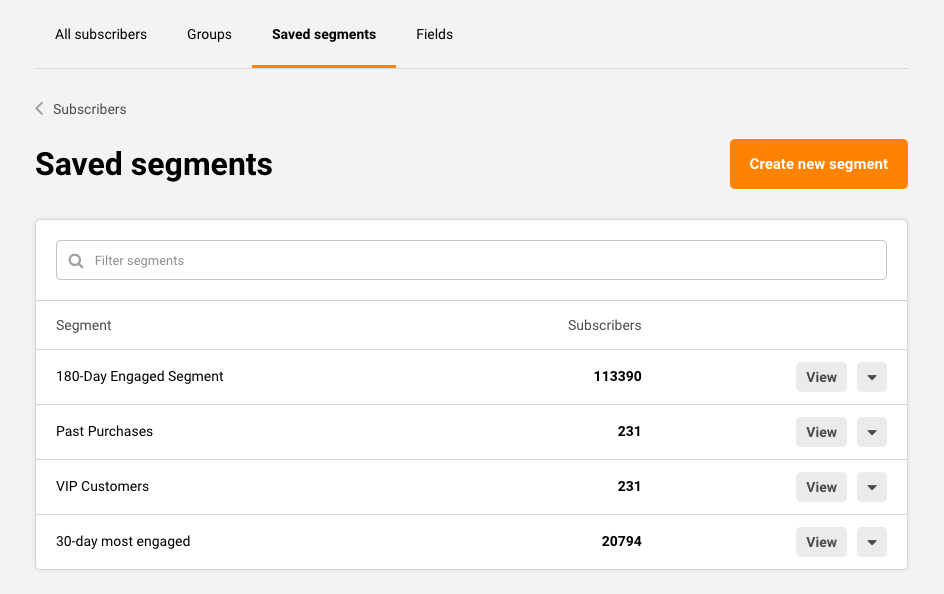Select the Saved segments tab
Viewport: 944px width, 594px height.
(324, 34)
